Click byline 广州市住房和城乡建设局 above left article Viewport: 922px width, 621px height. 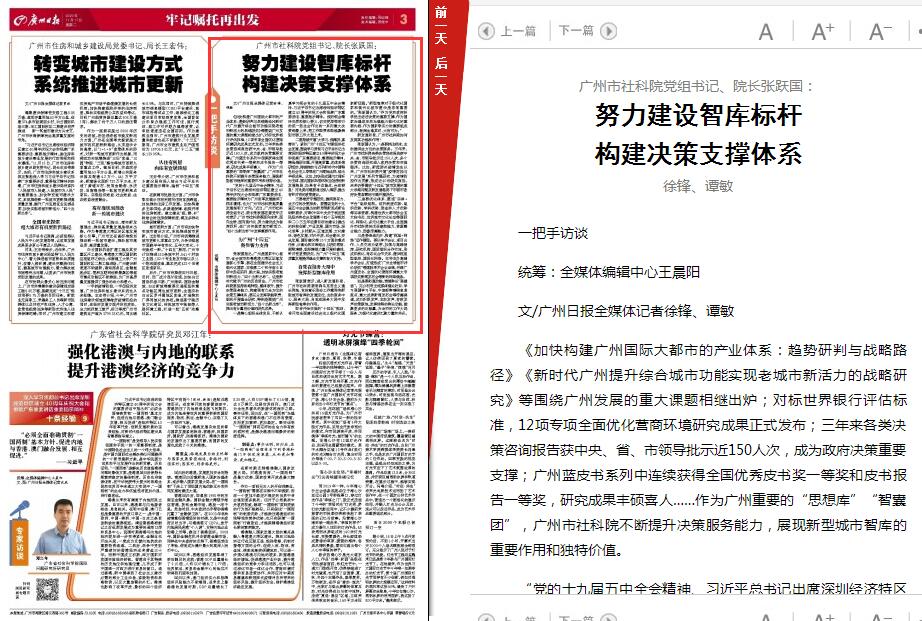click(108, 45)
